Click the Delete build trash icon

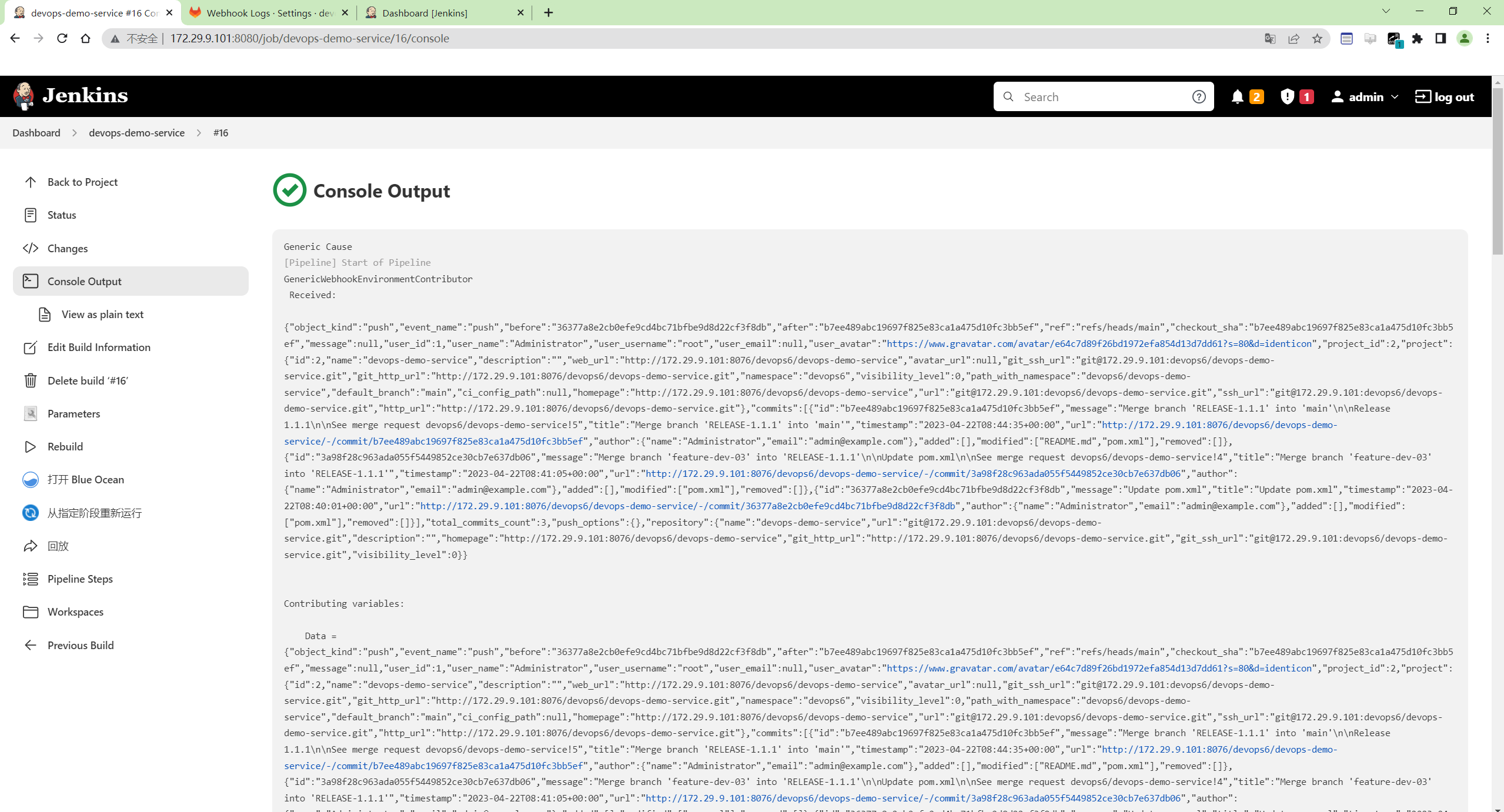(31, 380)
